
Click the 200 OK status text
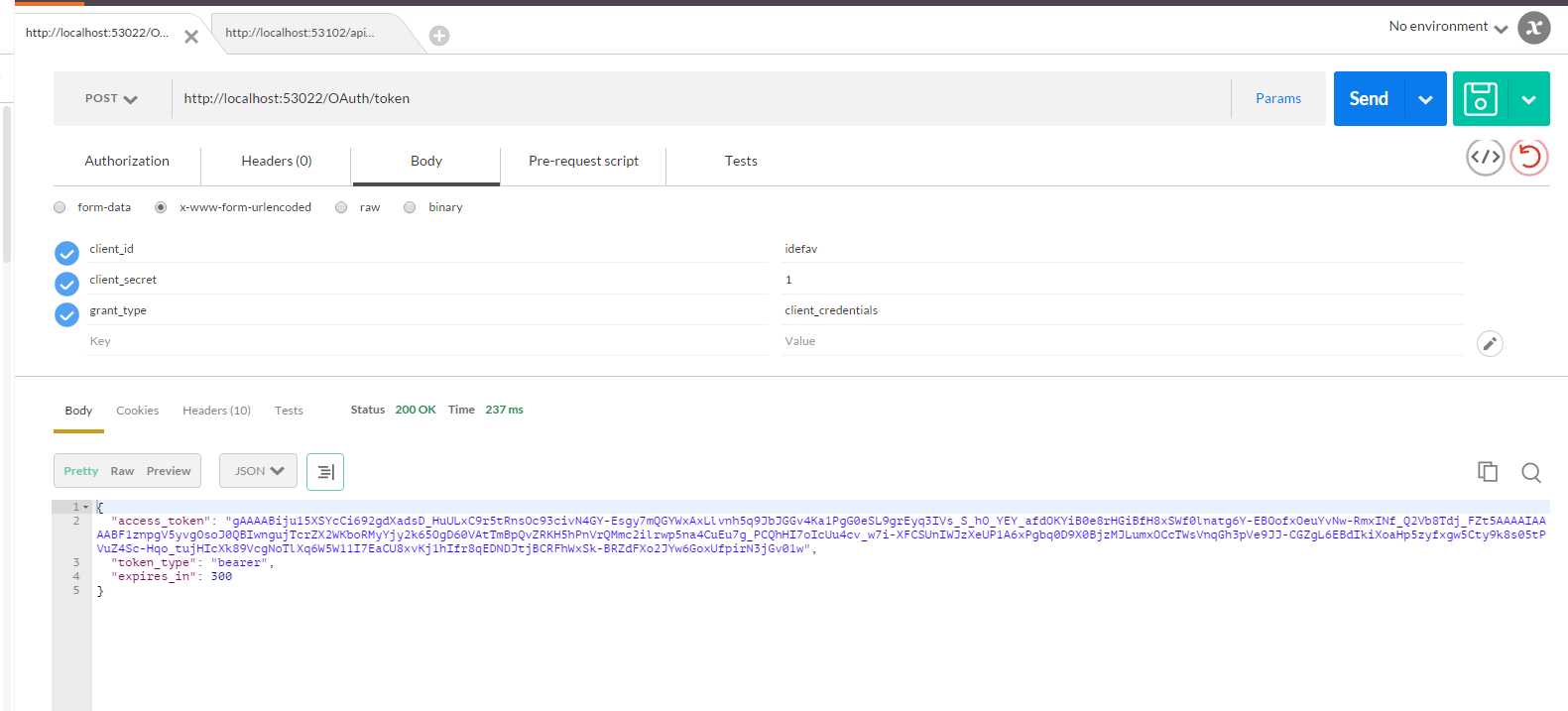416,410
